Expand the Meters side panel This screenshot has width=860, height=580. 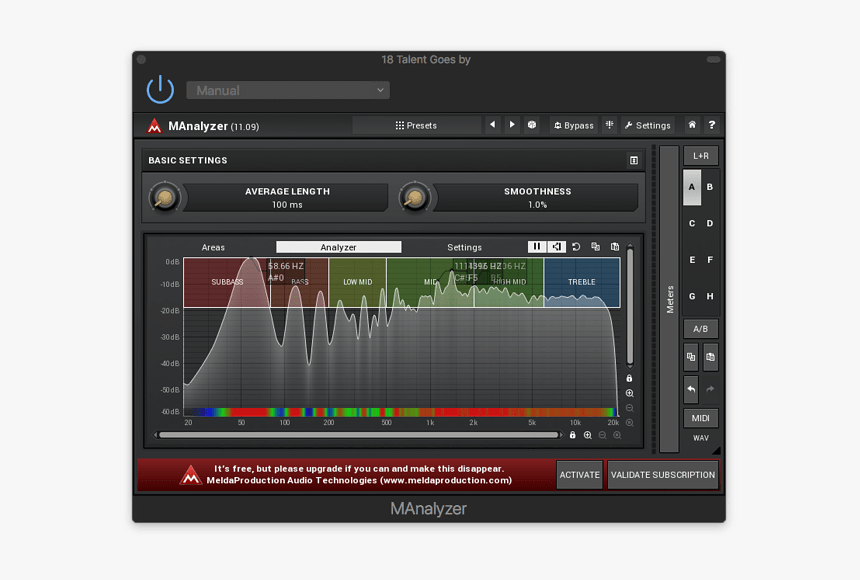[669, 299]
